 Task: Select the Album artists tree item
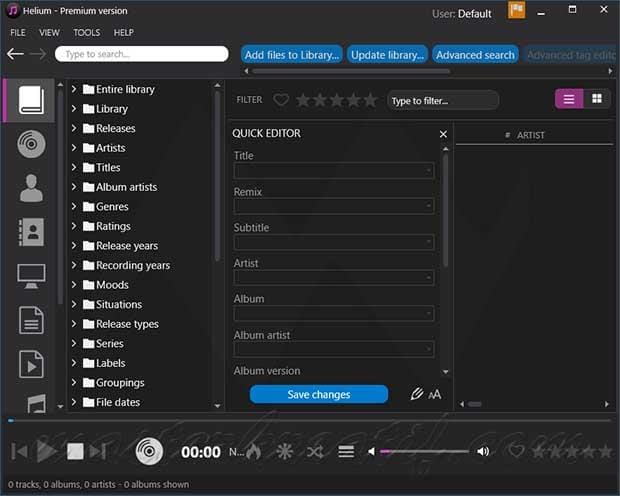click(126, 187)
